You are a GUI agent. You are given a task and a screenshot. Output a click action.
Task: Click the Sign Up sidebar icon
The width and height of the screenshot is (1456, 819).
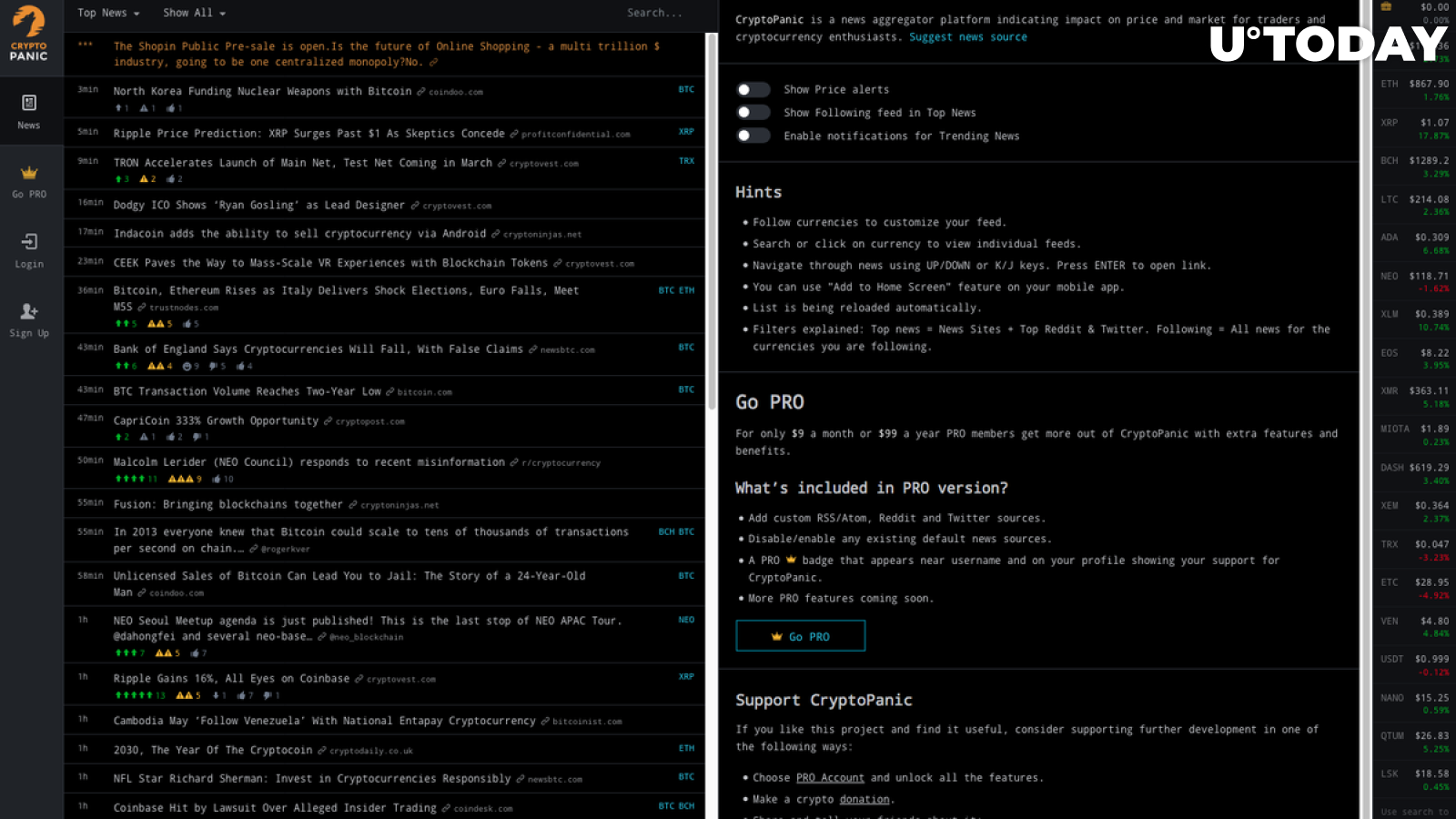tap(29, 320)
